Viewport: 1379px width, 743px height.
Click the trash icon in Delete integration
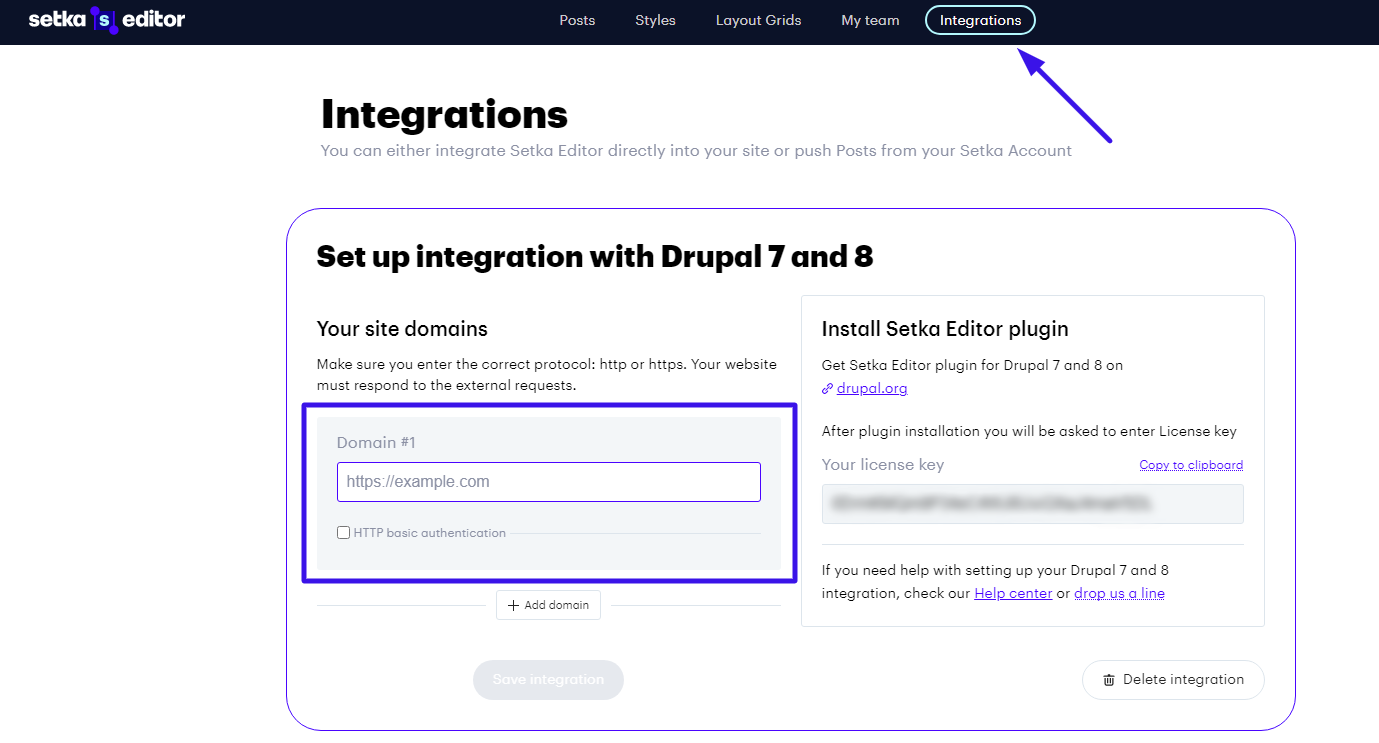1108,679
